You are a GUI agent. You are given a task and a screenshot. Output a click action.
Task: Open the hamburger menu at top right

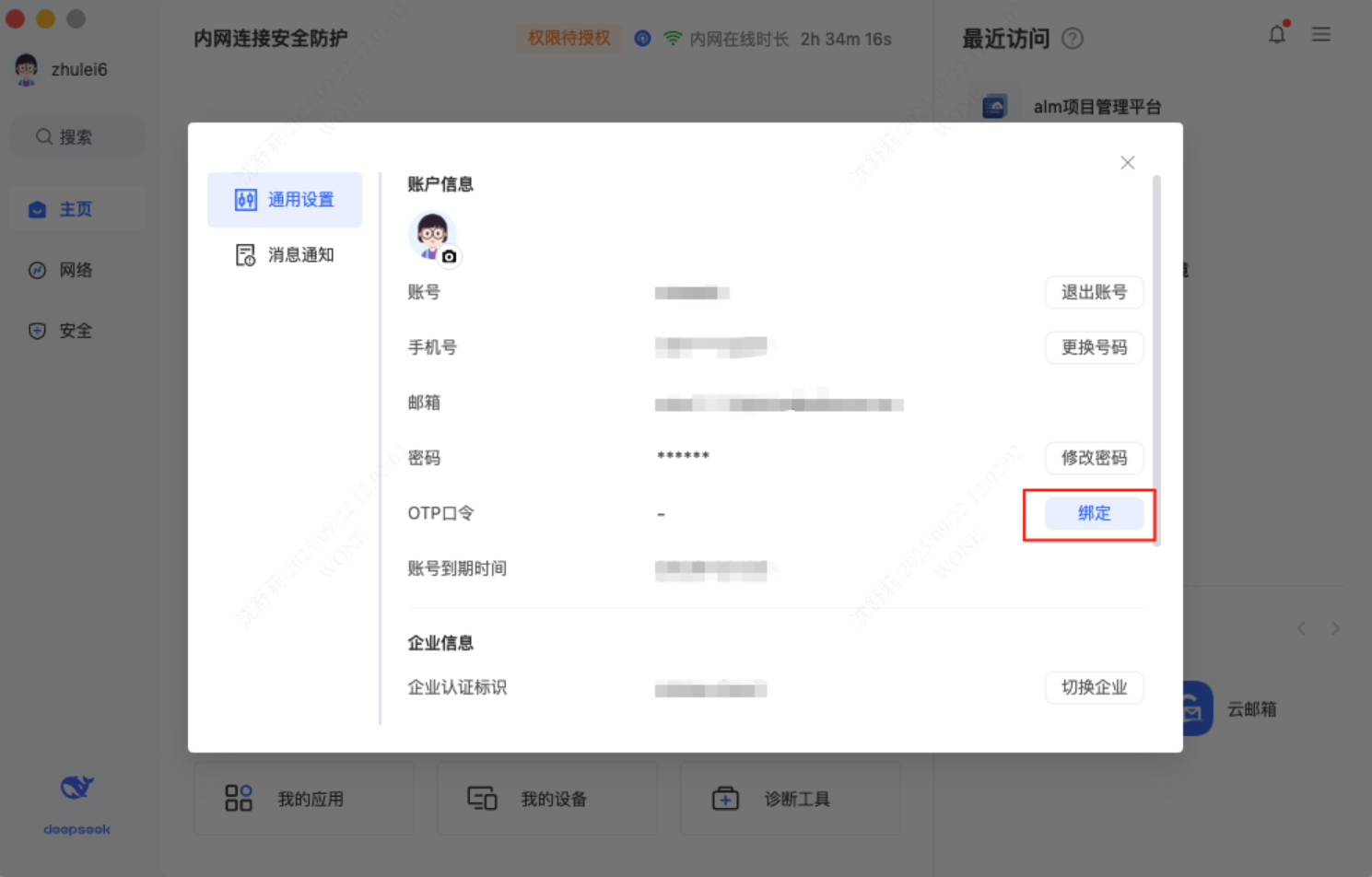pyautogui.click(x=1321, y=34)
